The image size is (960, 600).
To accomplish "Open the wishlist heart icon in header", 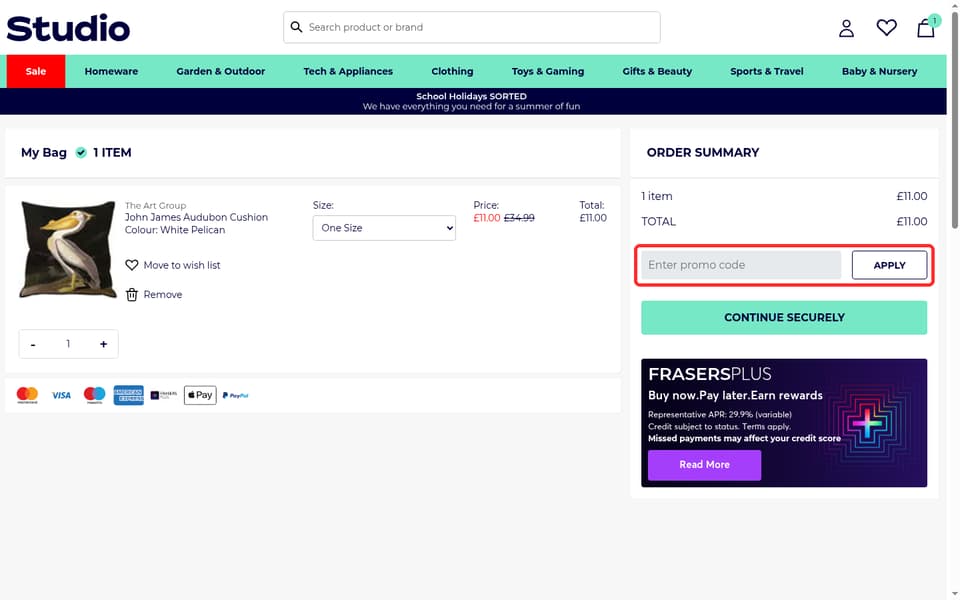I will click(886, 28).
